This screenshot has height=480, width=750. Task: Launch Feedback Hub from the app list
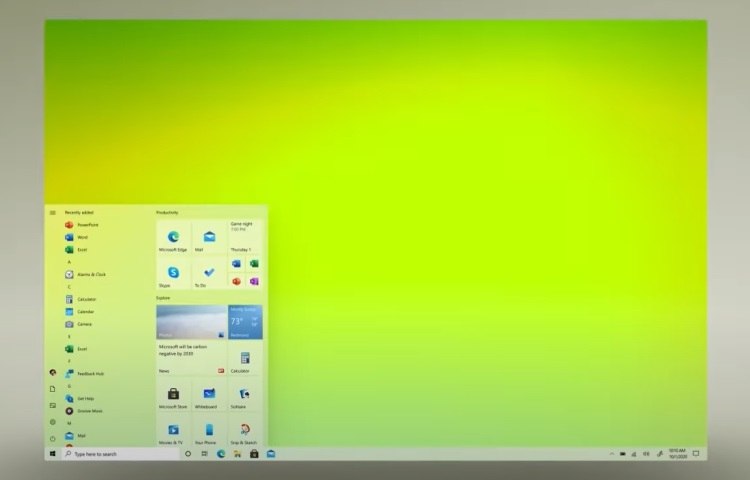click(85, 374)
